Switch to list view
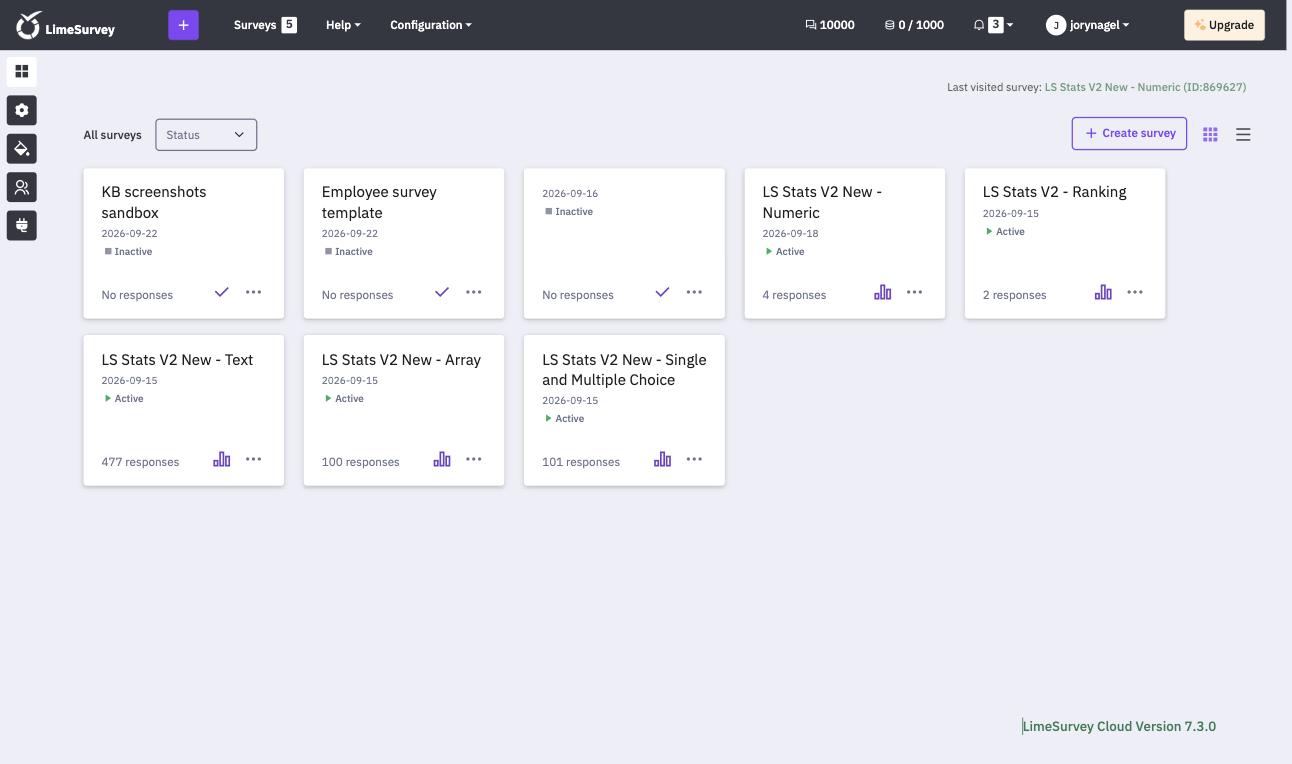The height and width of the screenshot is (764, 1292). (x=1243, y=134)
